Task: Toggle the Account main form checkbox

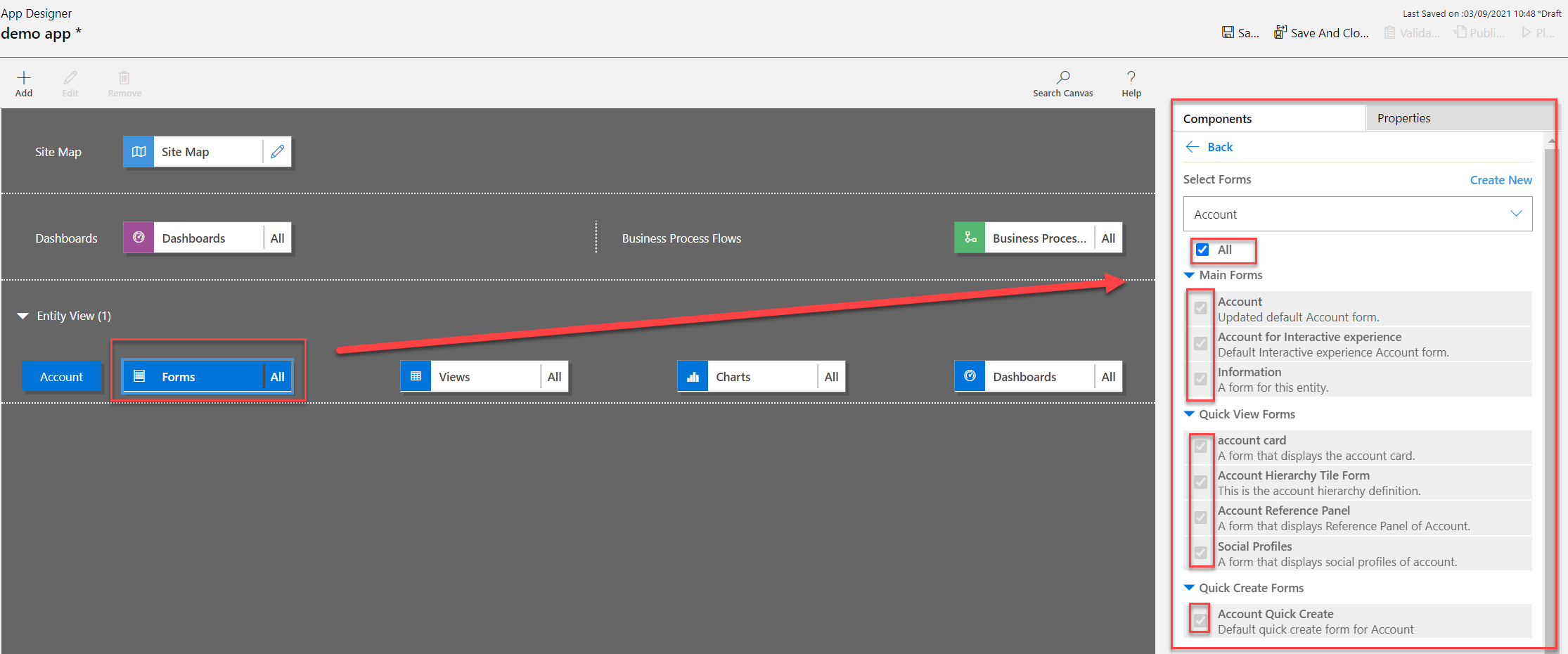Action: coord(1200,307)
